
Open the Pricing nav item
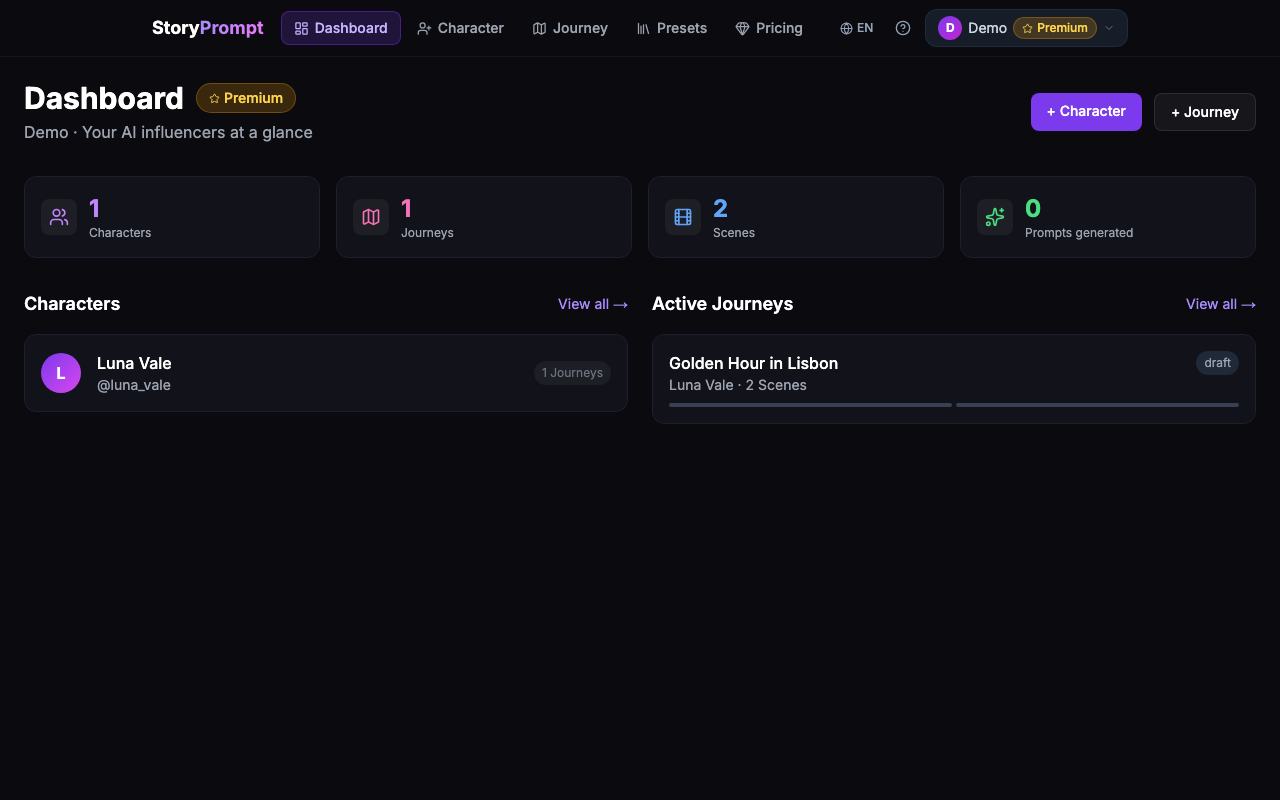[x=769, y=28]
